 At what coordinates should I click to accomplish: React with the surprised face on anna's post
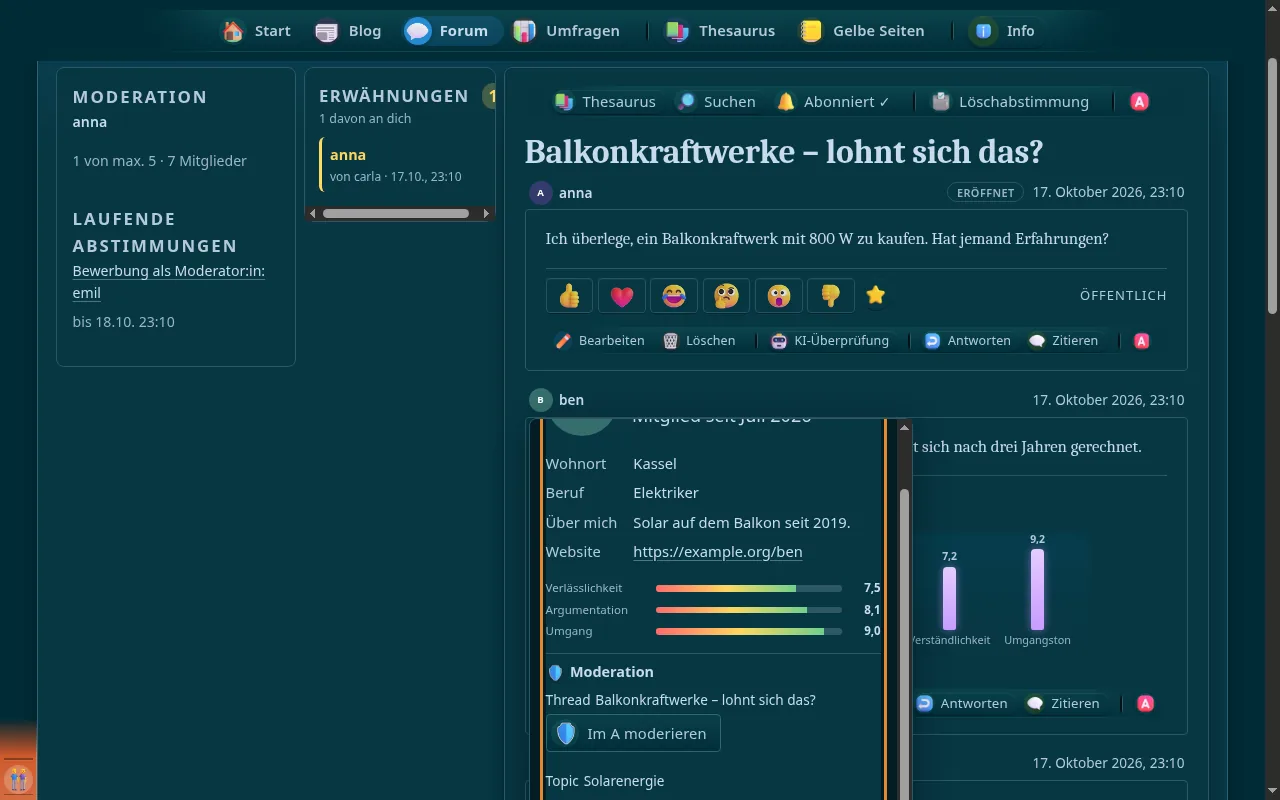(x=778, y=296)
